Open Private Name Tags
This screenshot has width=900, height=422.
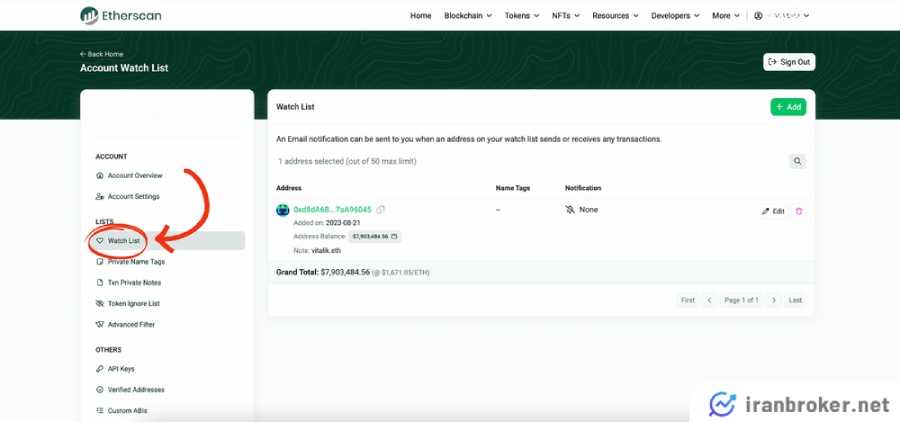(x=130, y=262)
